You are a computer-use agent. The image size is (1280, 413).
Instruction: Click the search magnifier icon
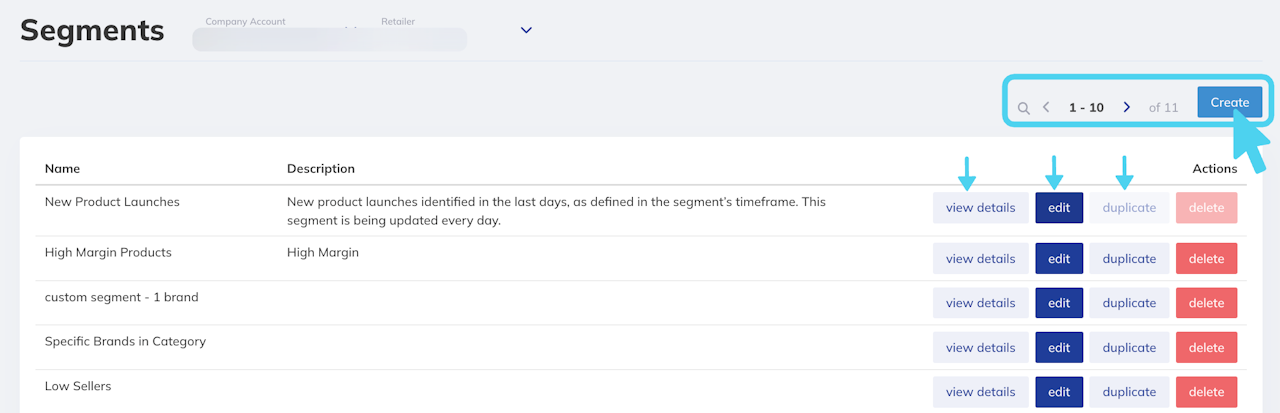(1023, 108)
